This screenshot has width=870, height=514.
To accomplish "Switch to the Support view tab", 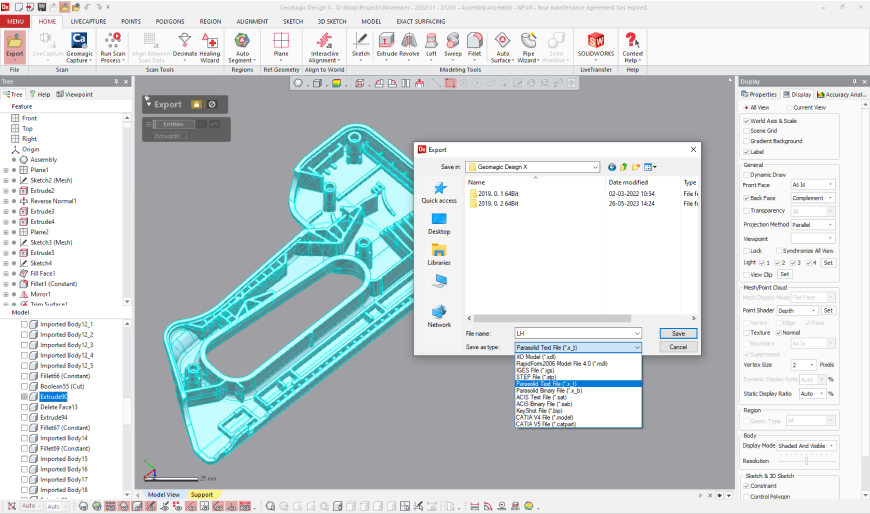I will (201, 495).
